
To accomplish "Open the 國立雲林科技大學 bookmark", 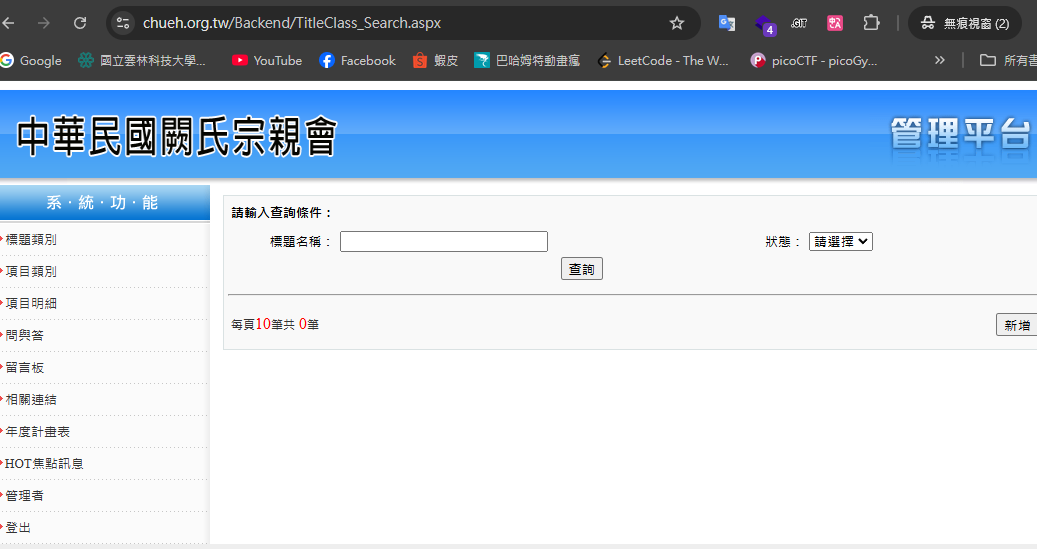I will tap(142, 60).
